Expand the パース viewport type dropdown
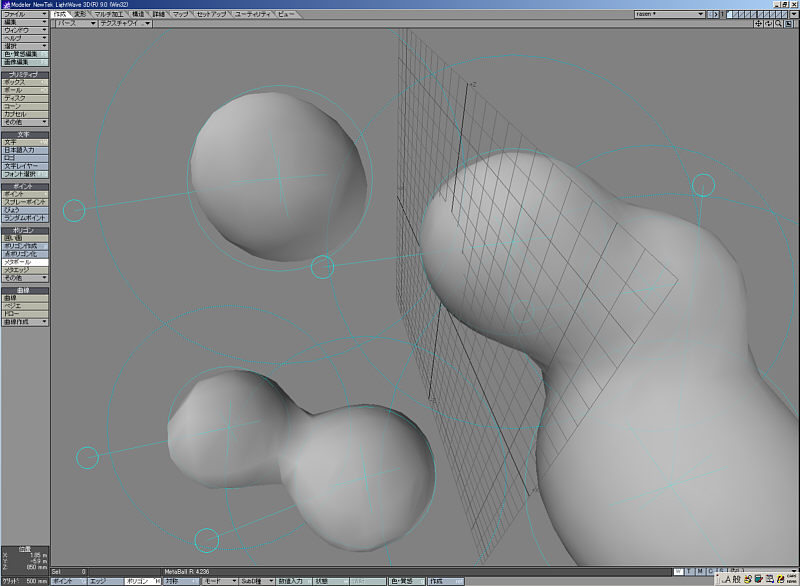800x586 pixels. click(x=74, y=23)
